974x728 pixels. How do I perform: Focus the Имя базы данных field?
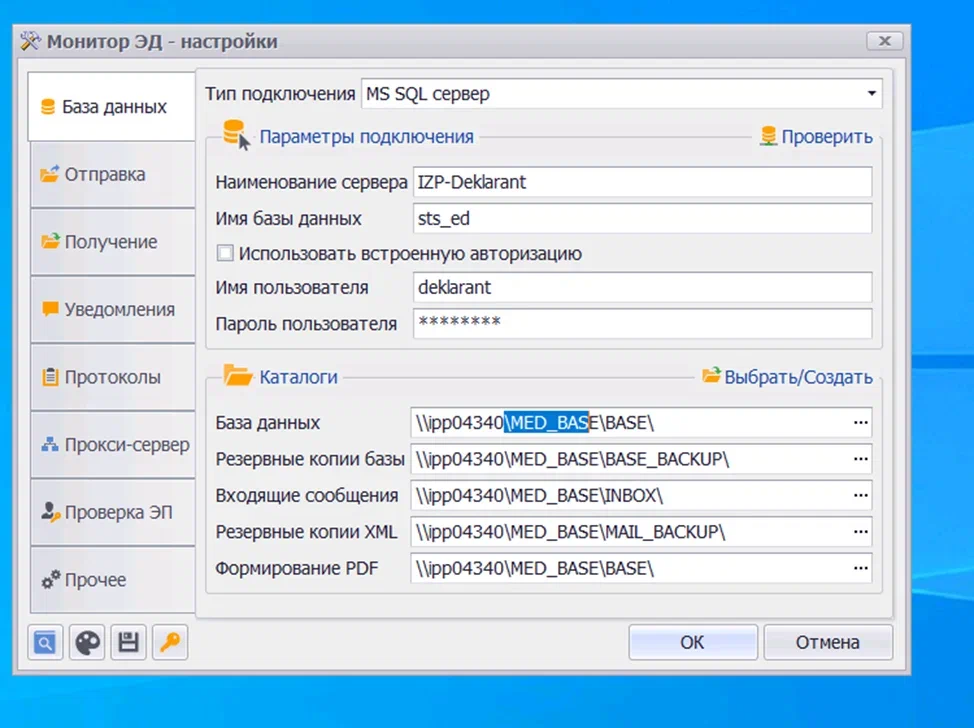coord(642,219)
